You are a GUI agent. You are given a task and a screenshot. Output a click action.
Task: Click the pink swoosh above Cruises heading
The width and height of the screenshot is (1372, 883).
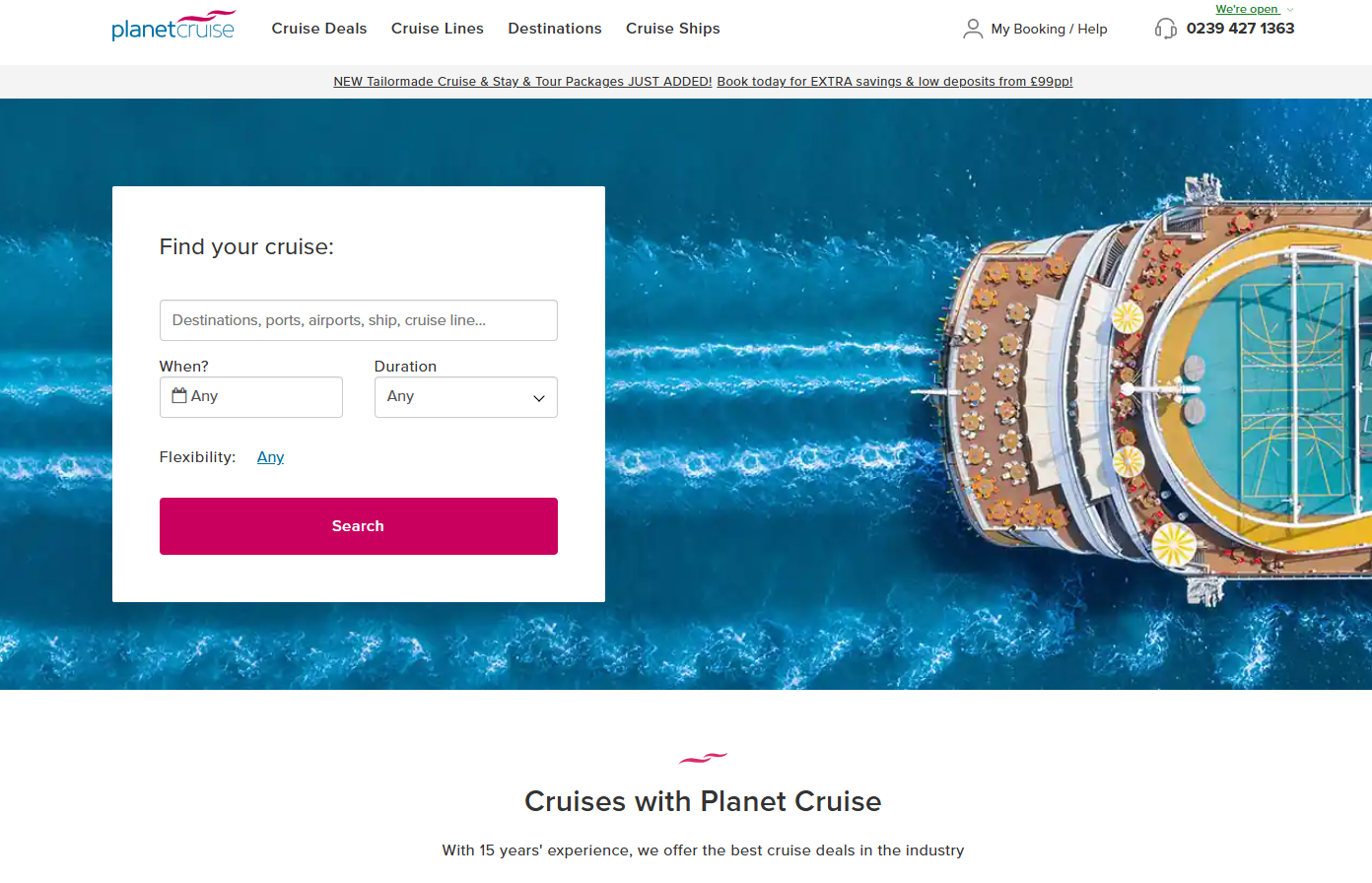coord(703,758)
